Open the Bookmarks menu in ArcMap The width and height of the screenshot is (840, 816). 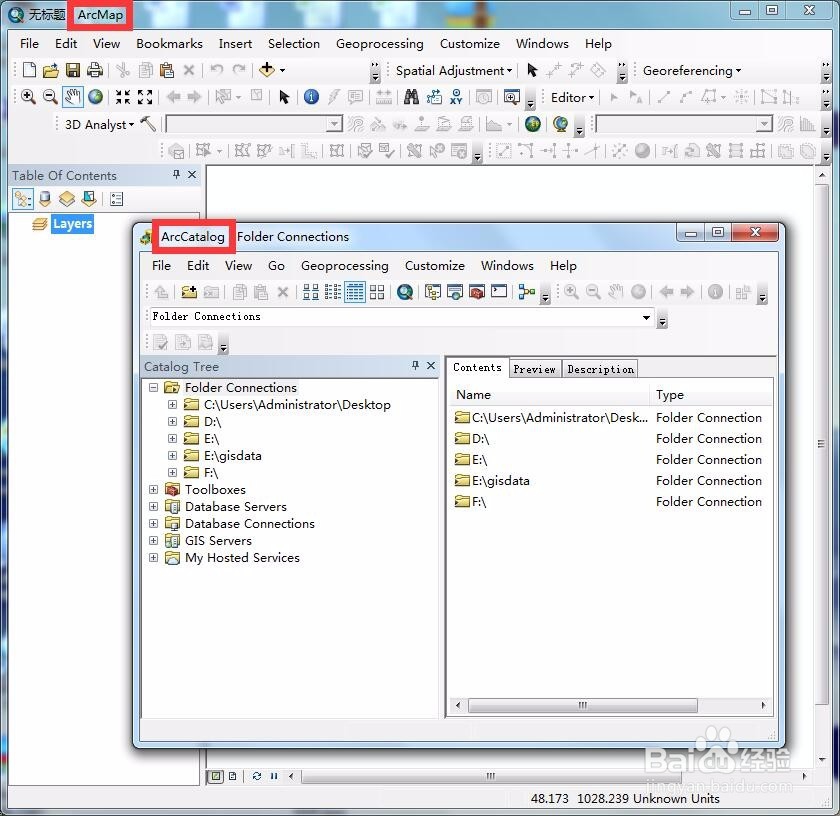tap(169, 43)
